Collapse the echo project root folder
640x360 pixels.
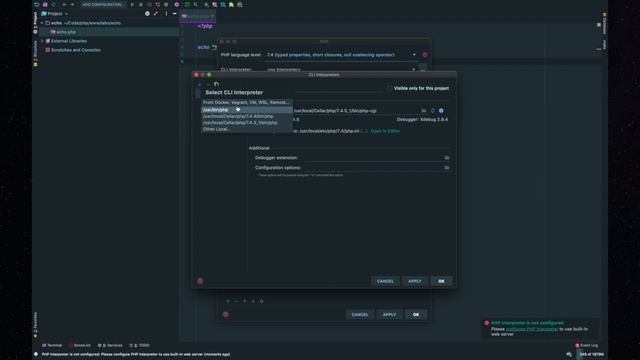click(x=42, y=23)
